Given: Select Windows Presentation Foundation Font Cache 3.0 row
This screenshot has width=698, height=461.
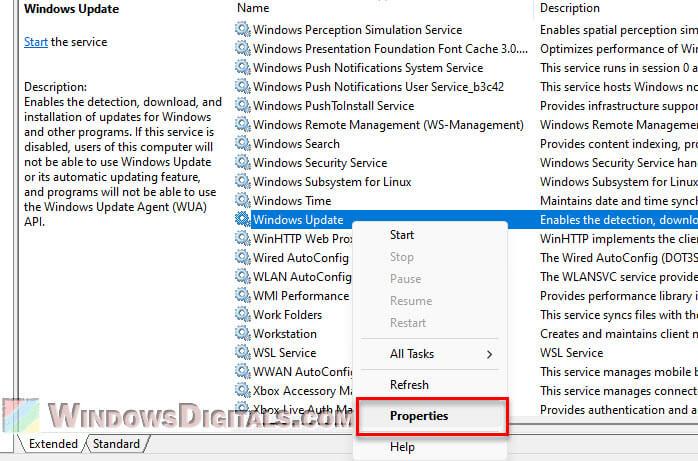Looking at the screenshot, I should [390, 49].
